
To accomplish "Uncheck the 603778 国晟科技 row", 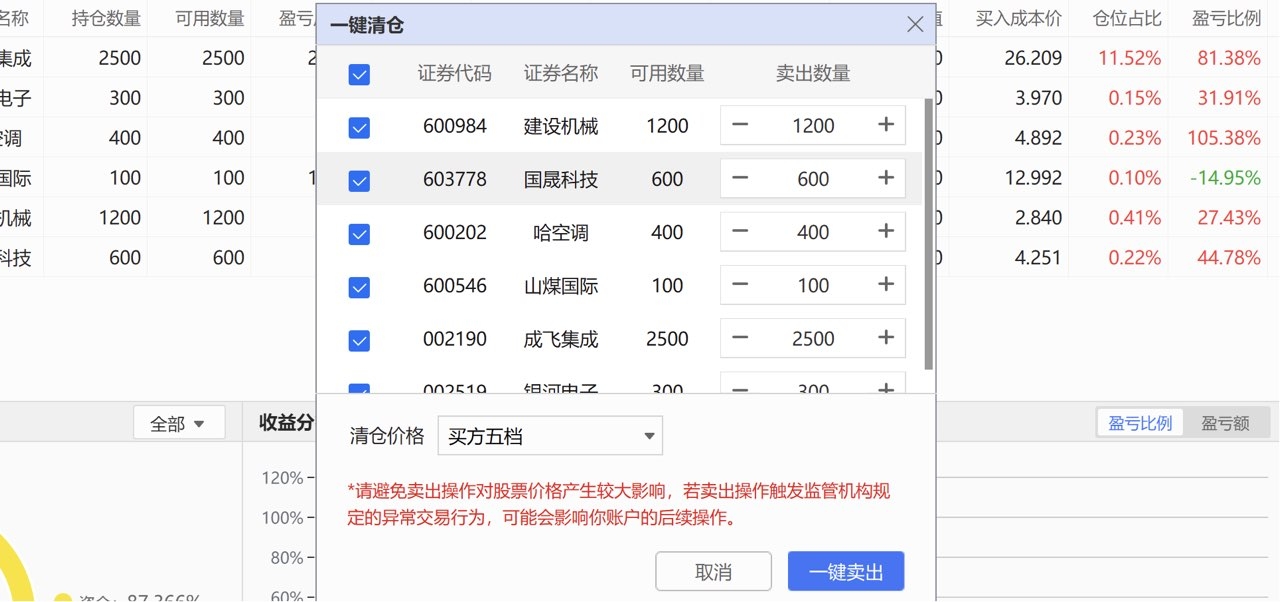I will coord(359,180).
